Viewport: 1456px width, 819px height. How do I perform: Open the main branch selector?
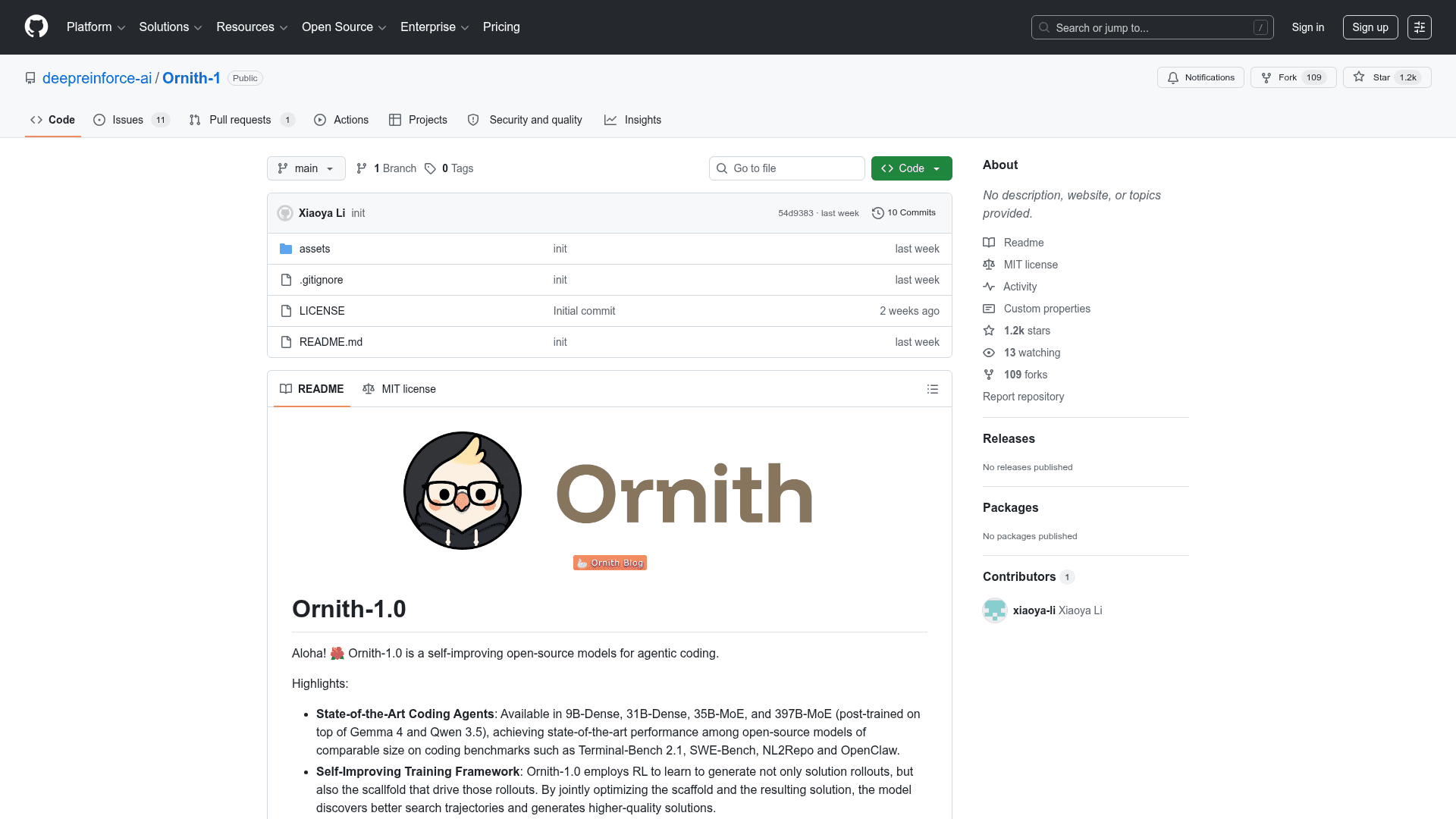(306, 168)
